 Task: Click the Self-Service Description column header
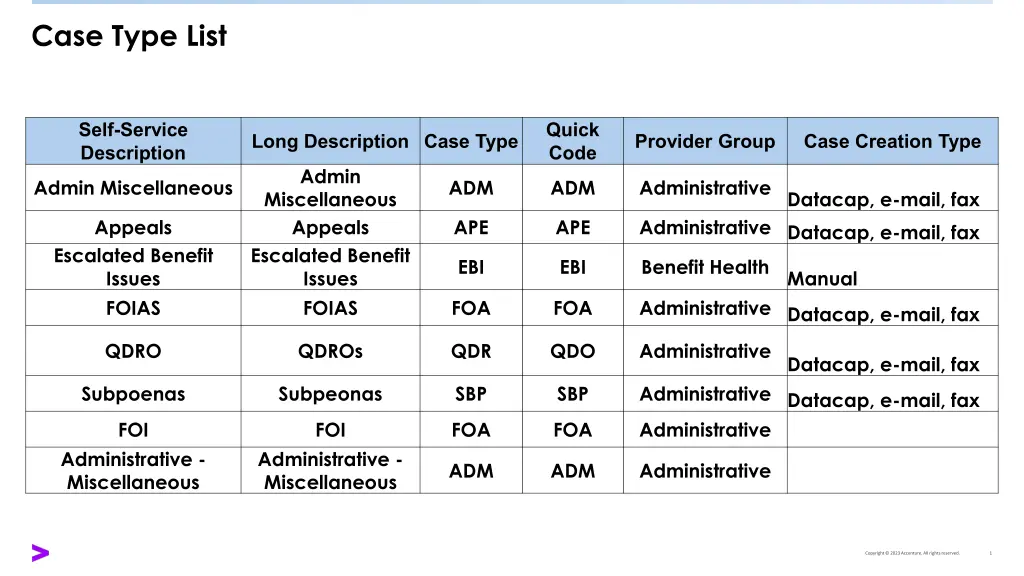point(133,141)
